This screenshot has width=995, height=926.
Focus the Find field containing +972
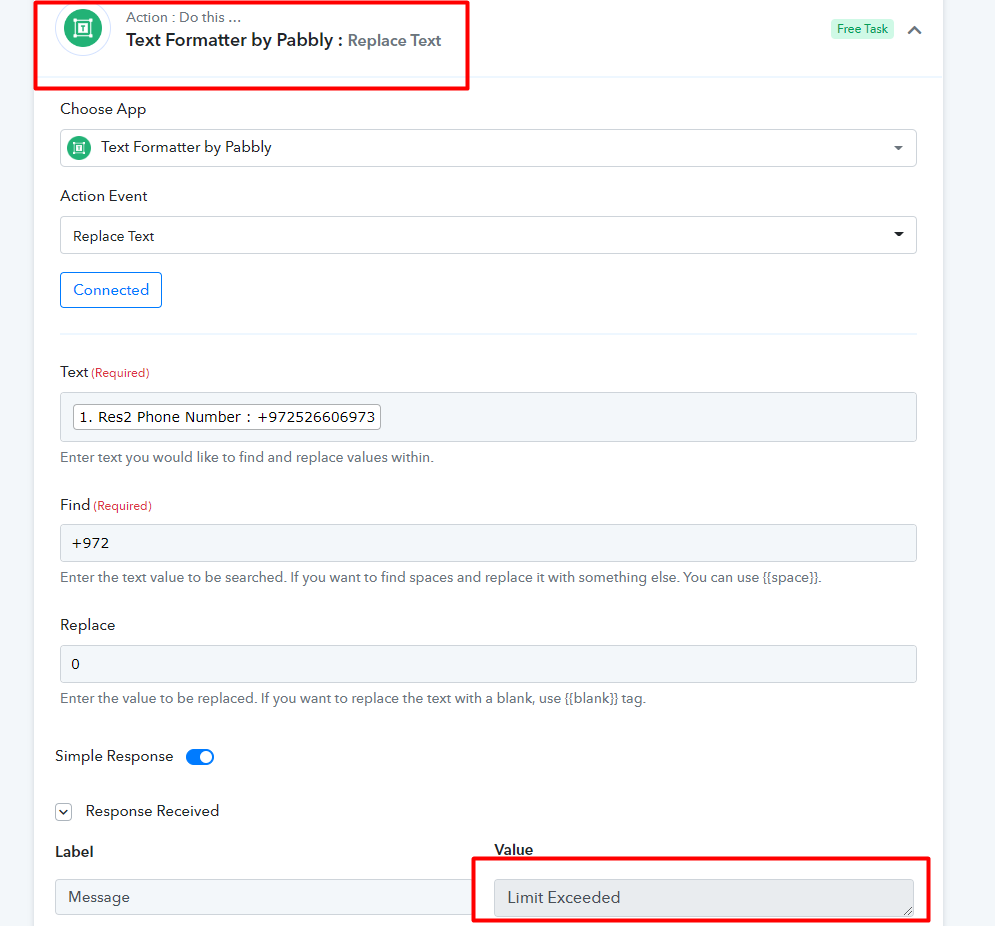tap(488, 543)
